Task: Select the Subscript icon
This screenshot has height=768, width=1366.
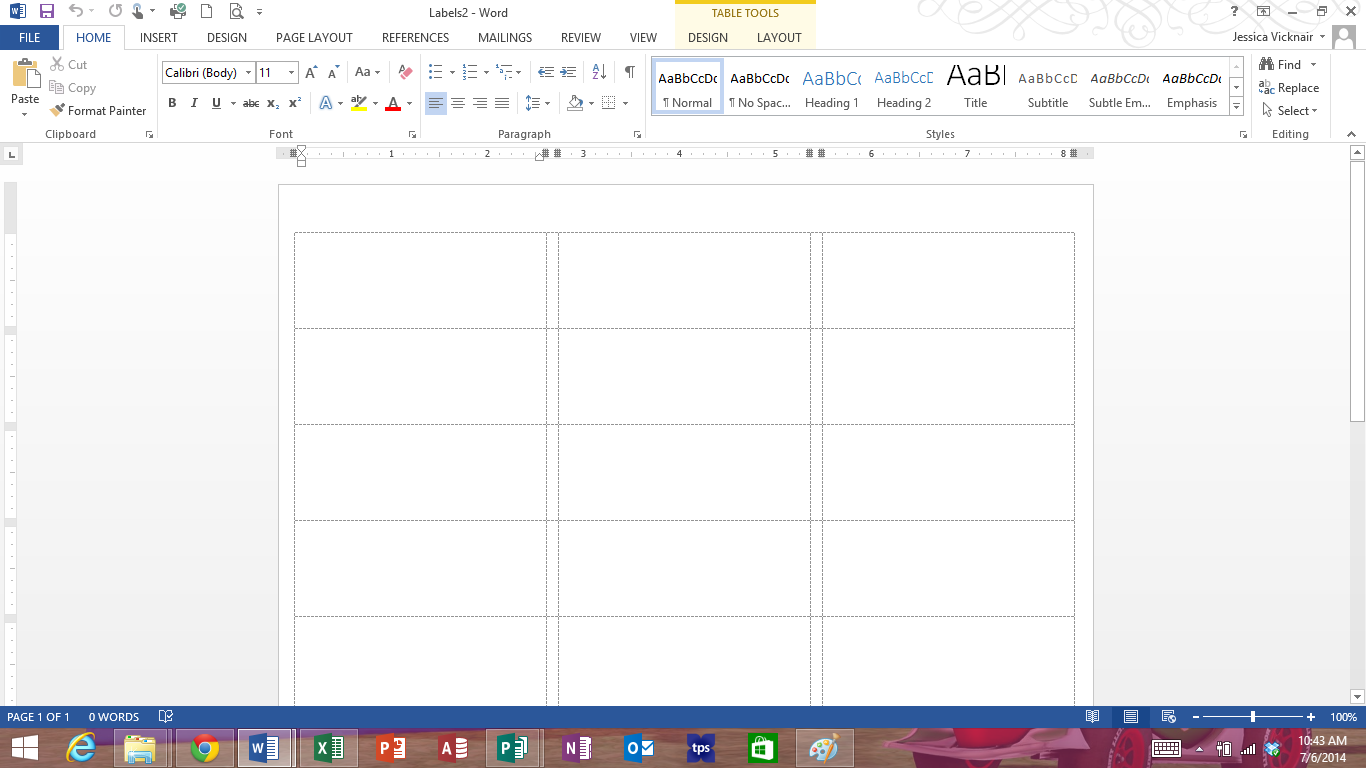Action: pos(272,103)
